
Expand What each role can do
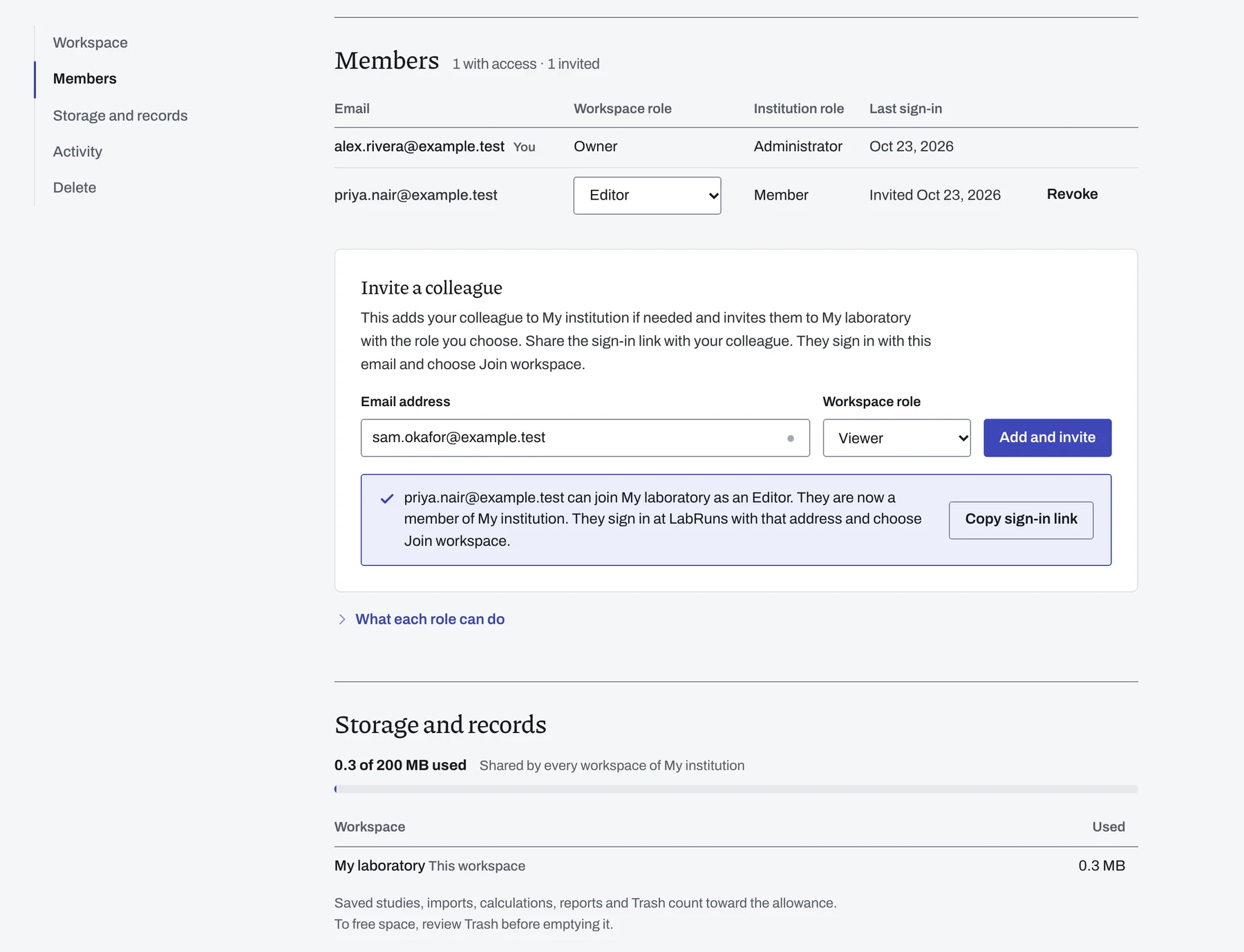point(430,619)
